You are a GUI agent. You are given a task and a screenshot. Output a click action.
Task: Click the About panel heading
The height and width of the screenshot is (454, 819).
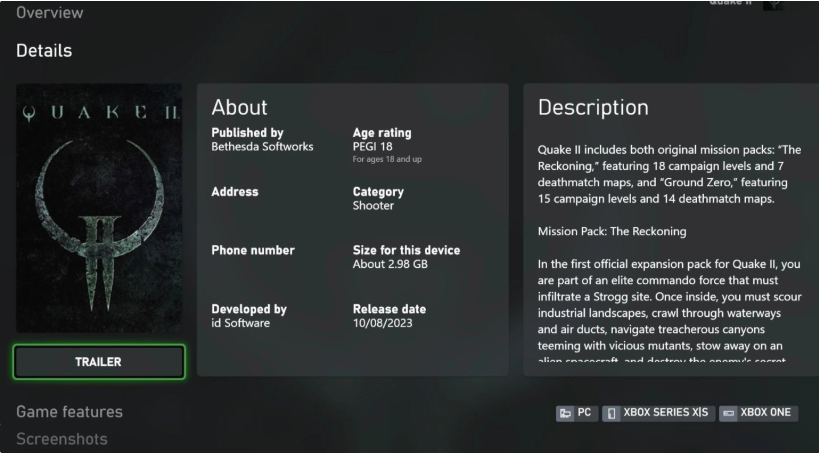[x=239, y=108]
